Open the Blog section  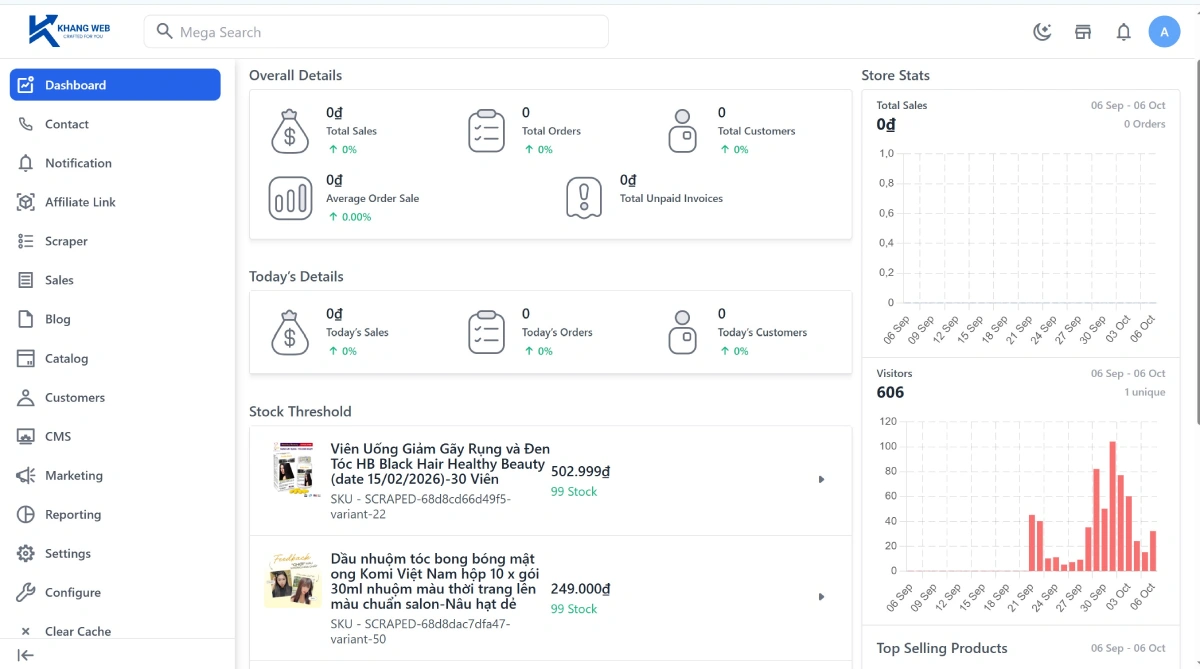click(x=58, y=319)
